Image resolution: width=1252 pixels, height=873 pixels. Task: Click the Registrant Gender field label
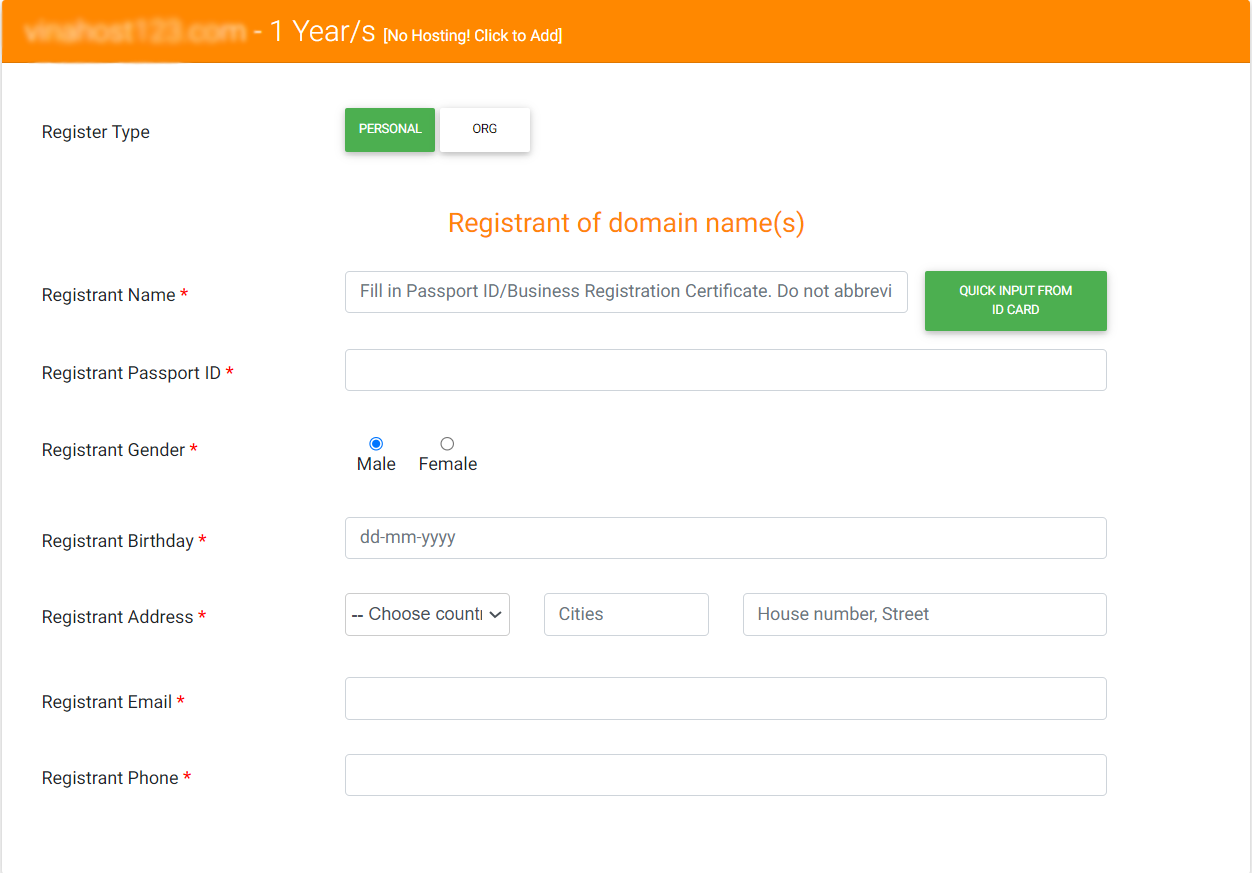(x=113, y=450)
